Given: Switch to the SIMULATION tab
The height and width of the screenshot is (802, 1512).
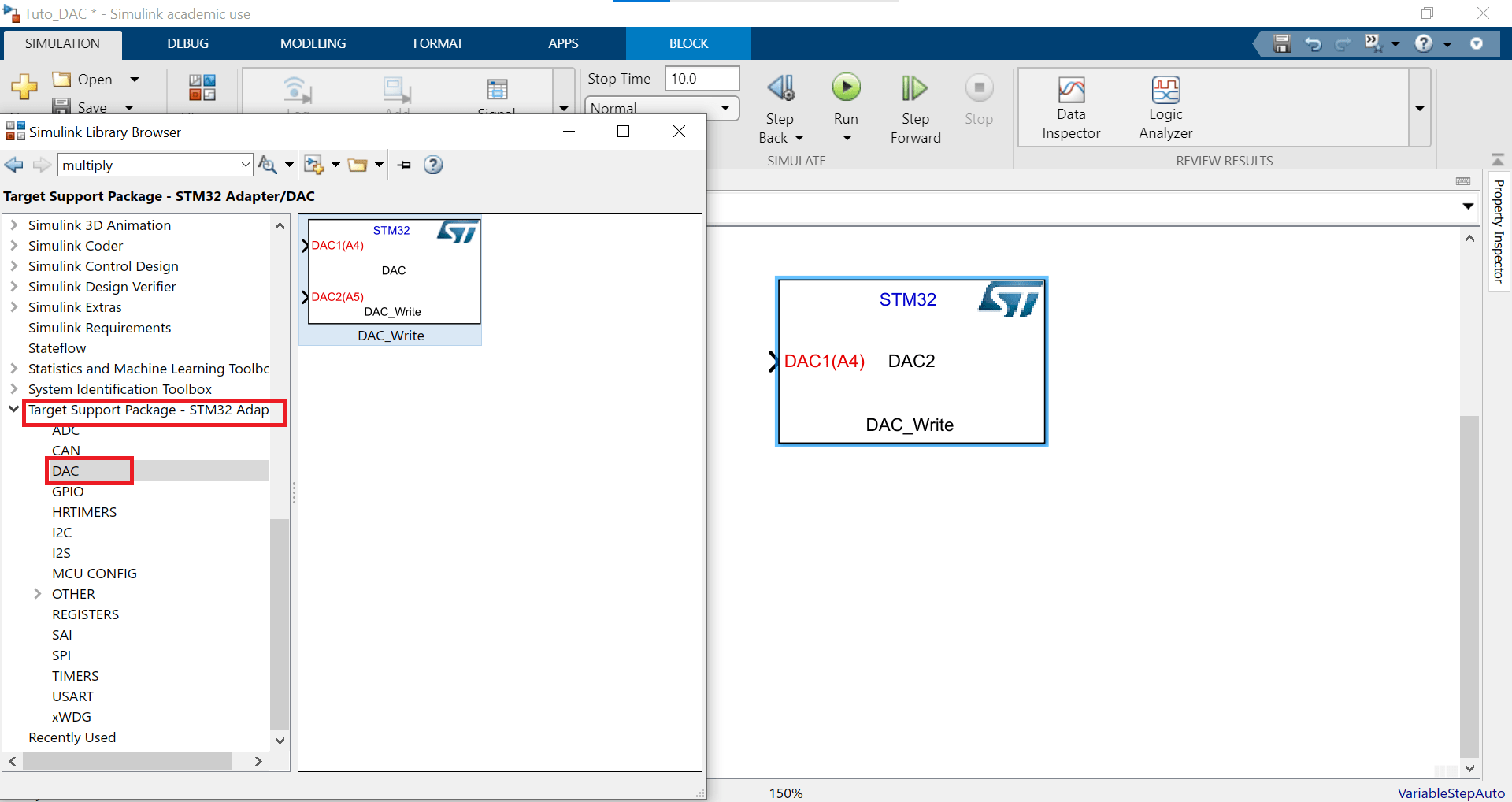Looking at the screenshot, I should pyautogui.click(x=62, y=43).
